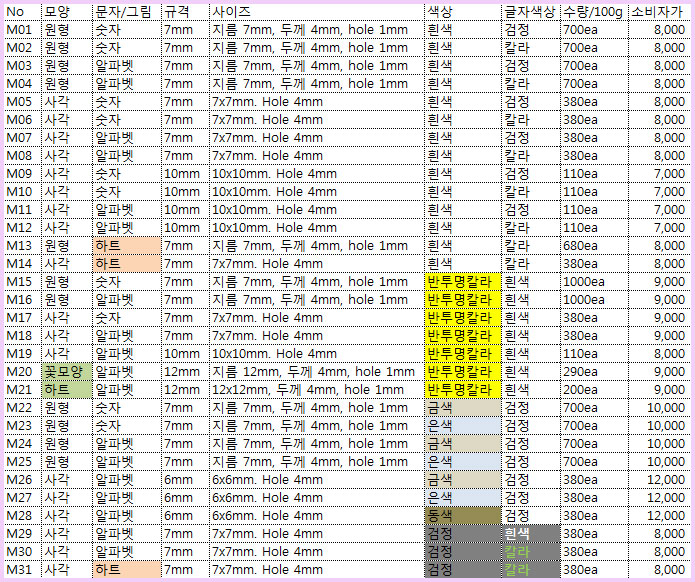695x582 pixels.
Task: Select the '동색' cell in row M28
Action: tap(463, 516)
